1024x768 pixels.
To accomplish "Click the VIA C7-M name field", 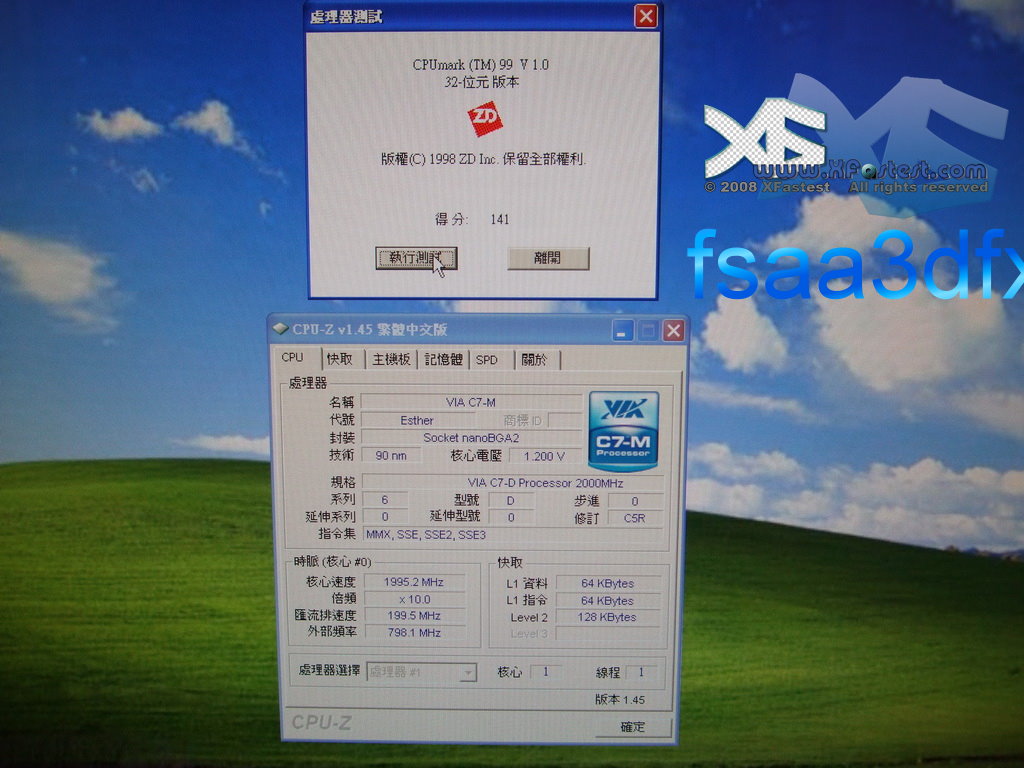I will (471, 402).
